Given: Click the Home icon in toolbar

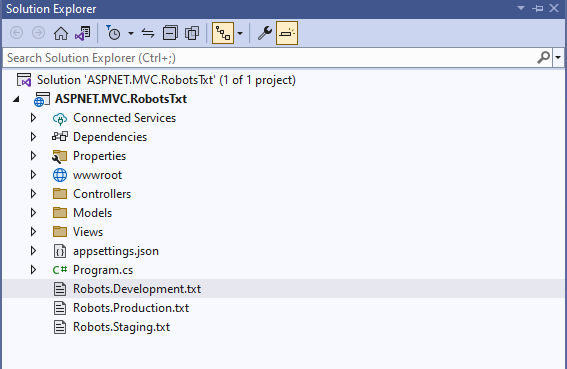Looking at the screenshot, I should coord(61,33).
